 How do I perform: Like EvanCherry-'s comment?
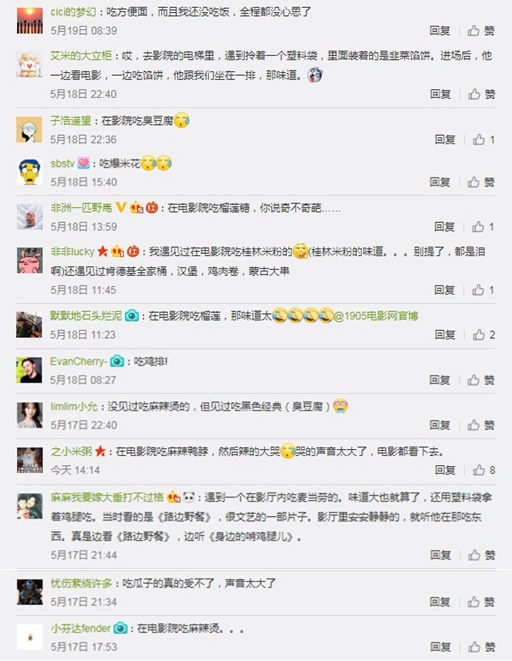480,380
